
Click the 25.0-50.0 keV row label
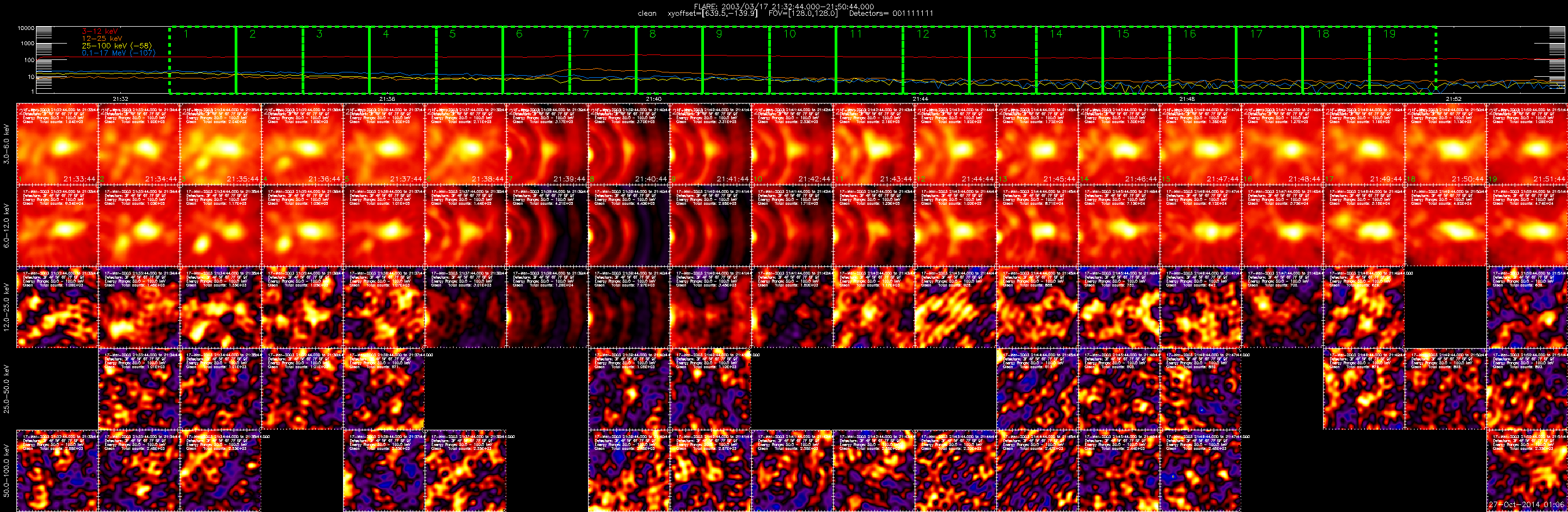7,388
